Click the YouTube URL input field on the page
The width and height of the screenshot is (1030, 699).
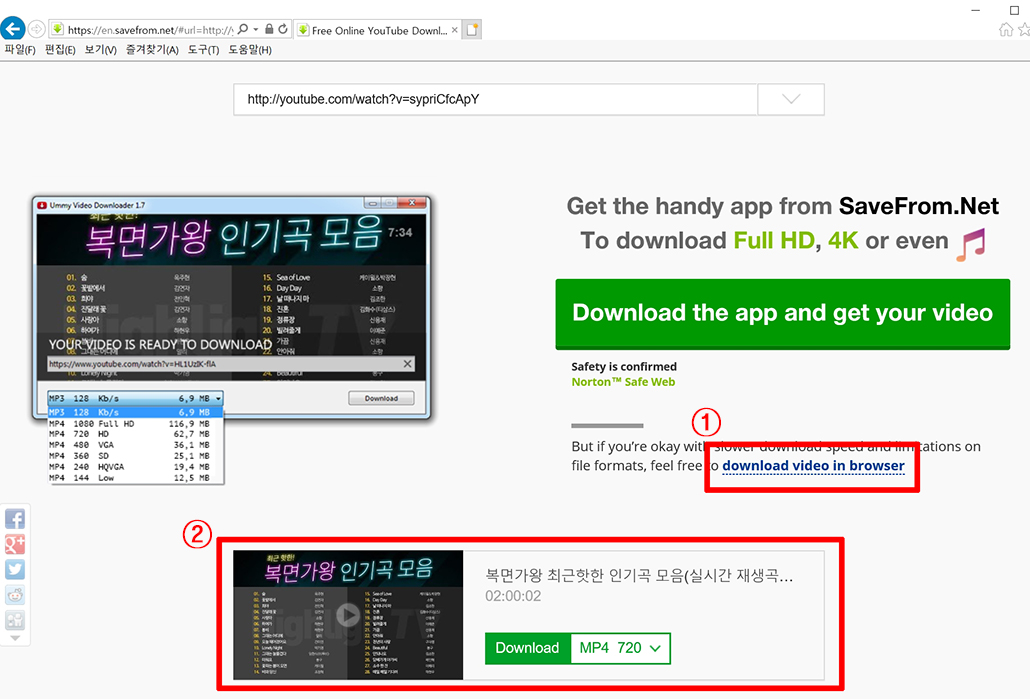click(x=495, y=99)
